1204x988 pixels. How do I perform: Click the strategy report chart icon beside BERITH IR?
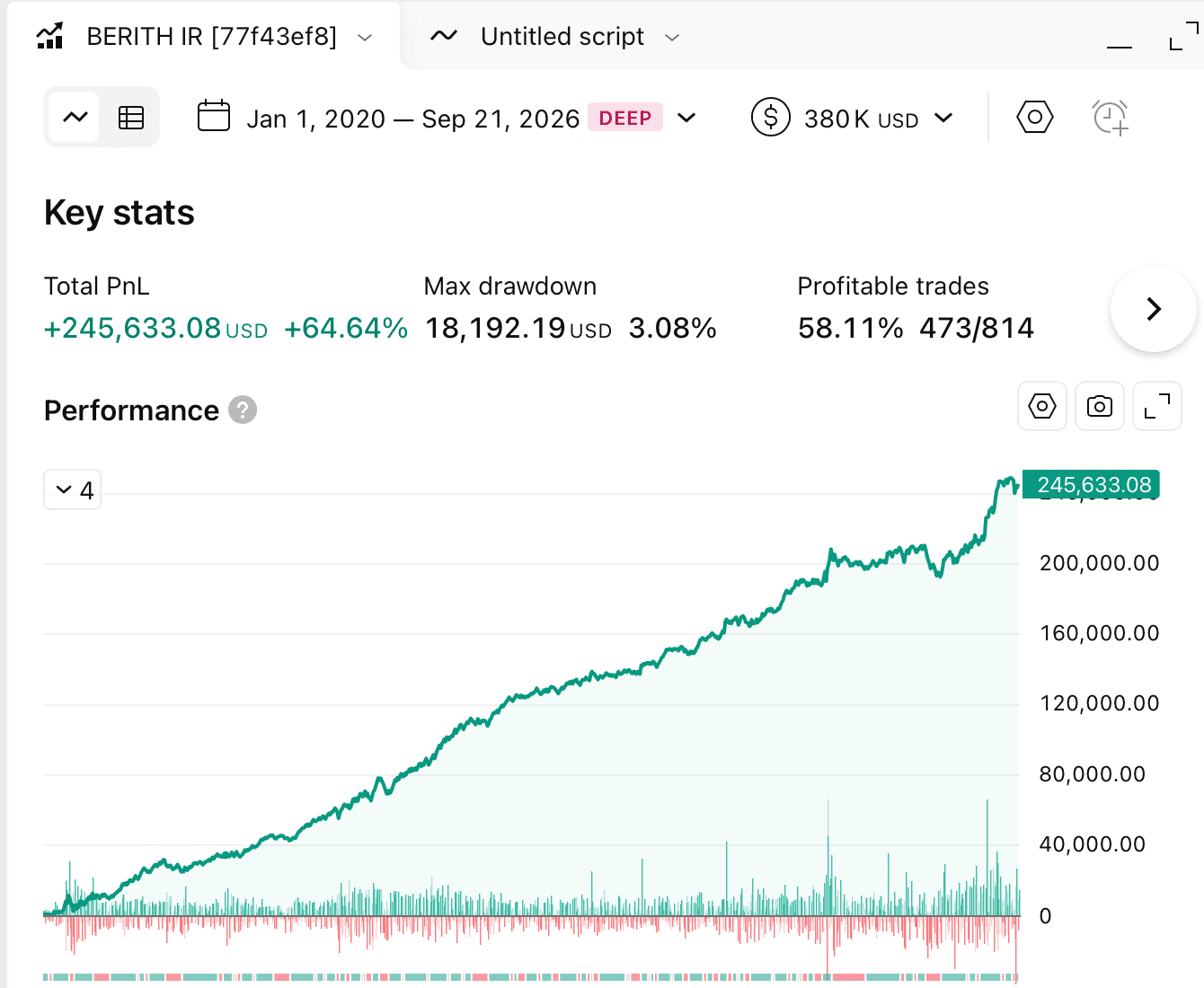[x=50, y=37]
